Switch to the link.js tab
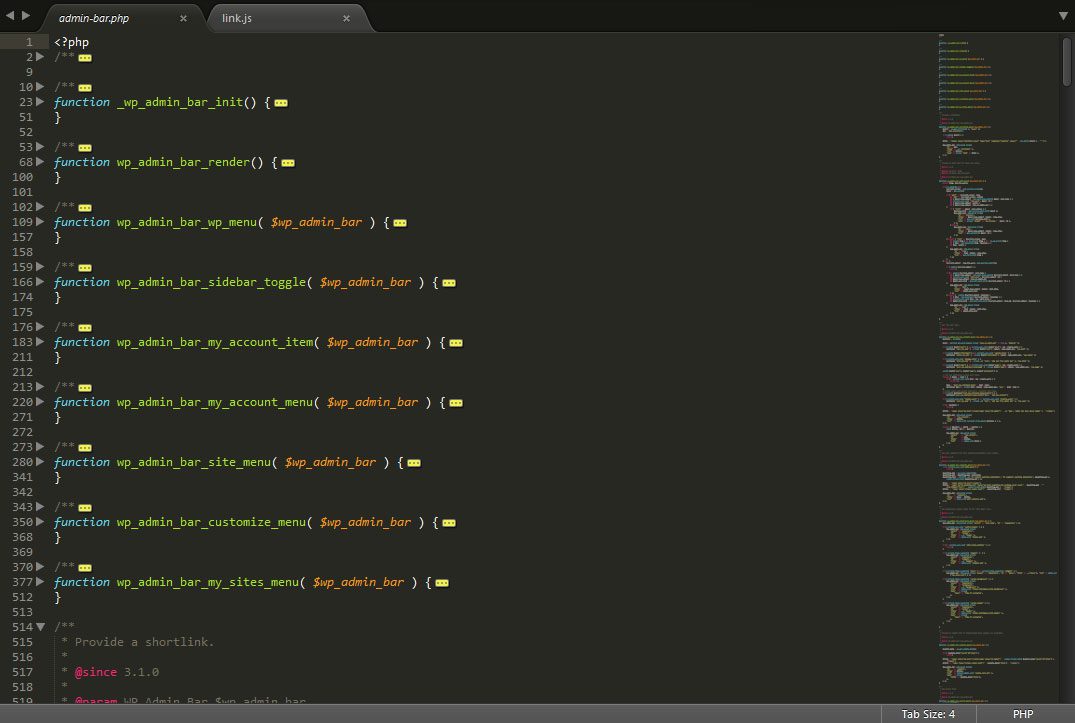The height and width of the screenshot is (723, 1075). (236, 17)
